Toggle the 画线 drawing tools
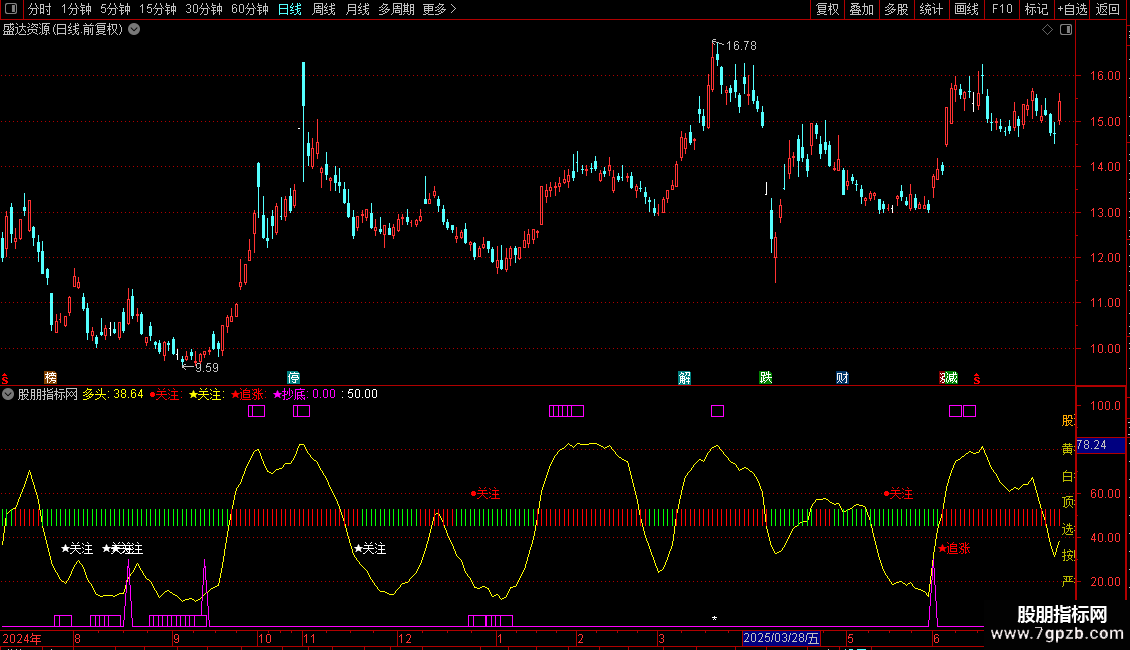Viewport: 1130px width, 650px height. (966, 9)
